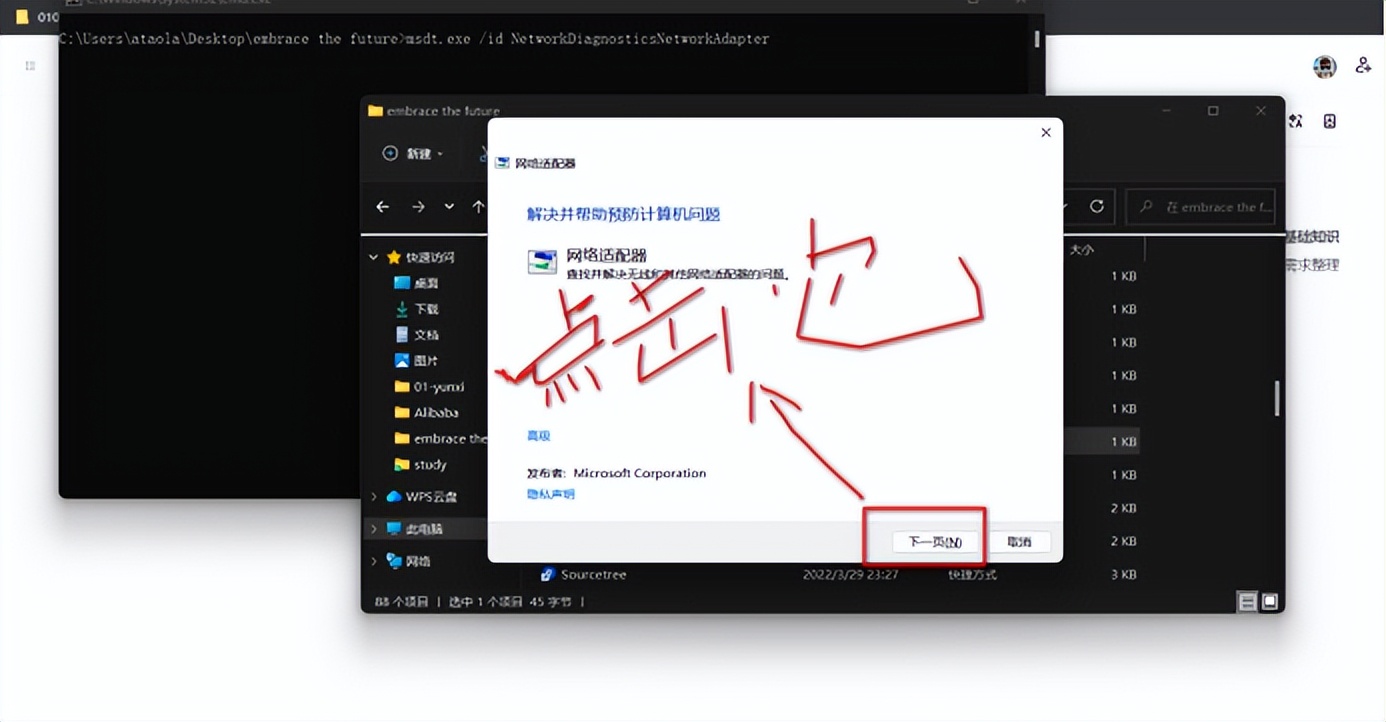1386x722 pixels.
Task: Expand the 此电脑 tree node
Action: point(374,528)
